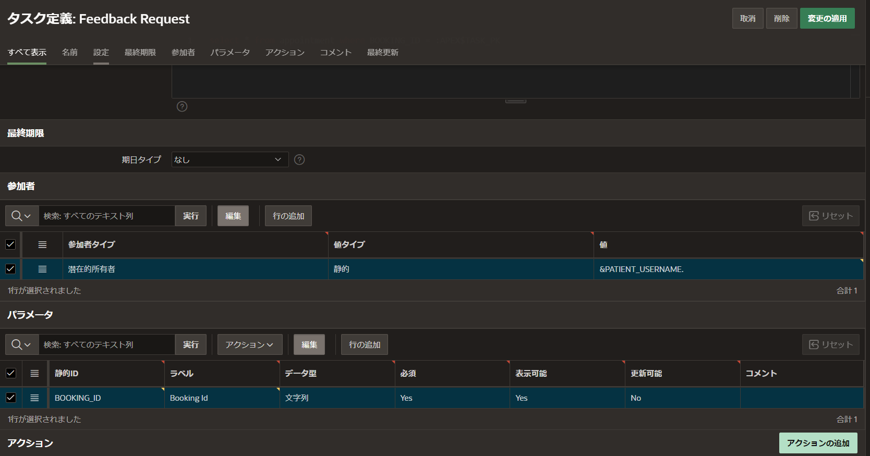Toggle 編集 mode in 参加者 grid
The width and height of the screenshot is (870, 456).
click(233, 216)
